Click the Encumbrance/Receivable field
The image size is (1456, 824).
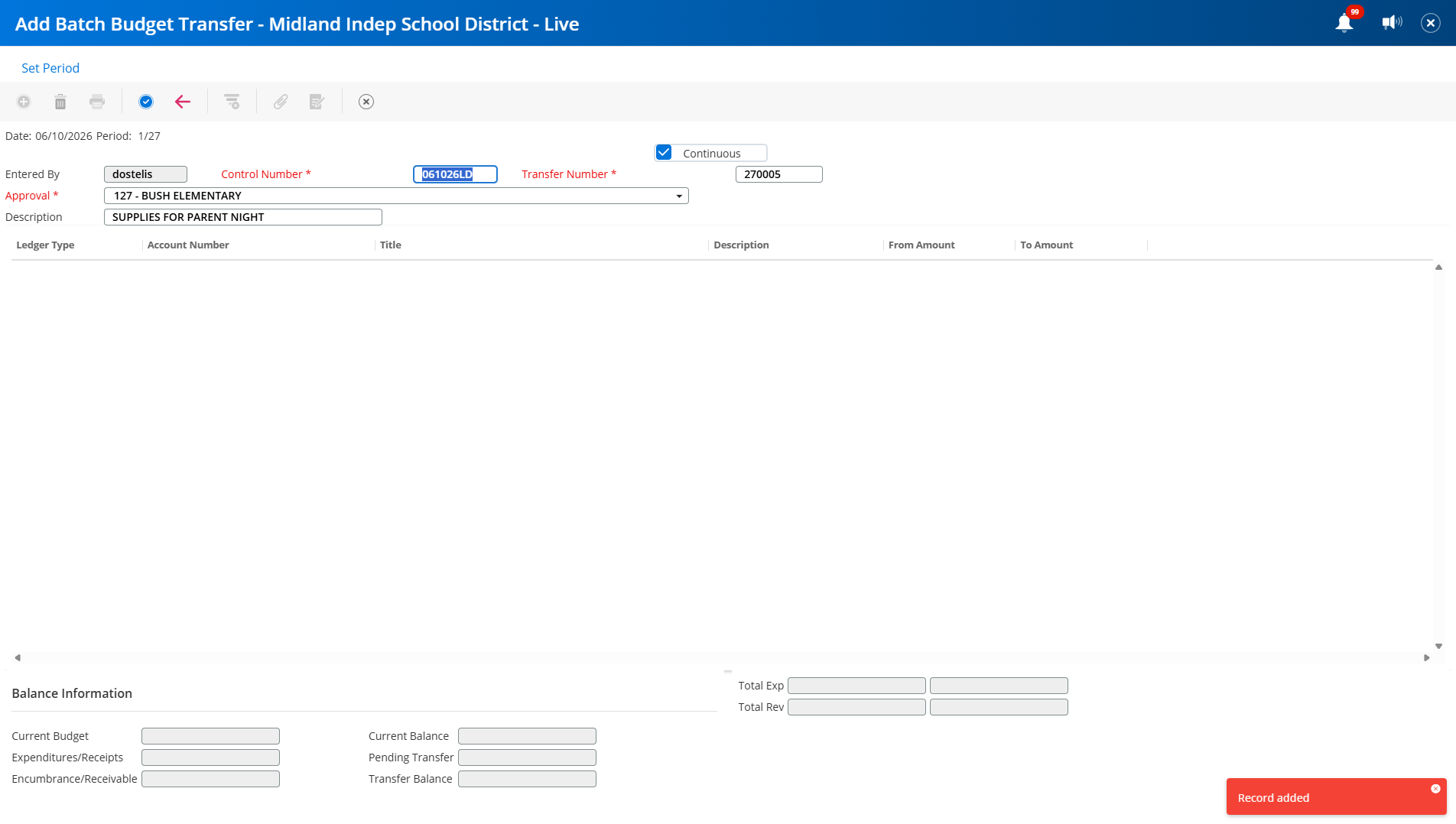click(x=210, y=779)
